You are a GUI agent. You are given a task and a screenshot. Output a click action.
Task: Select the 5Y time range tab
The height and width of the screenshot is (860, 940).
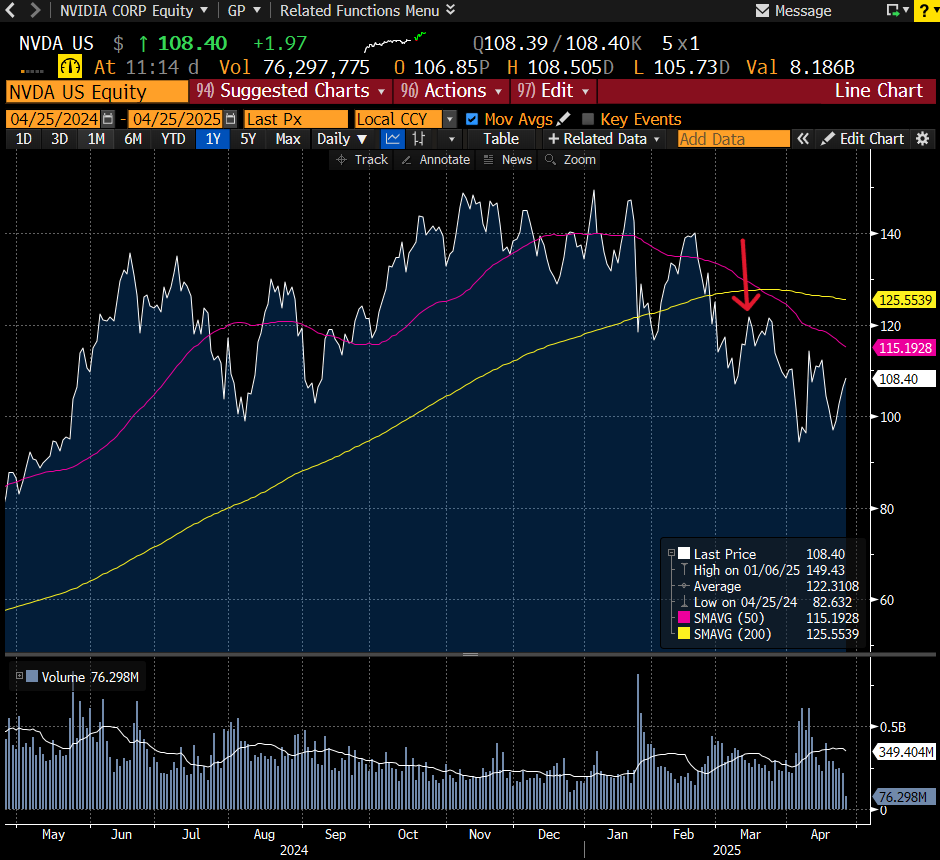coord(248,139)
